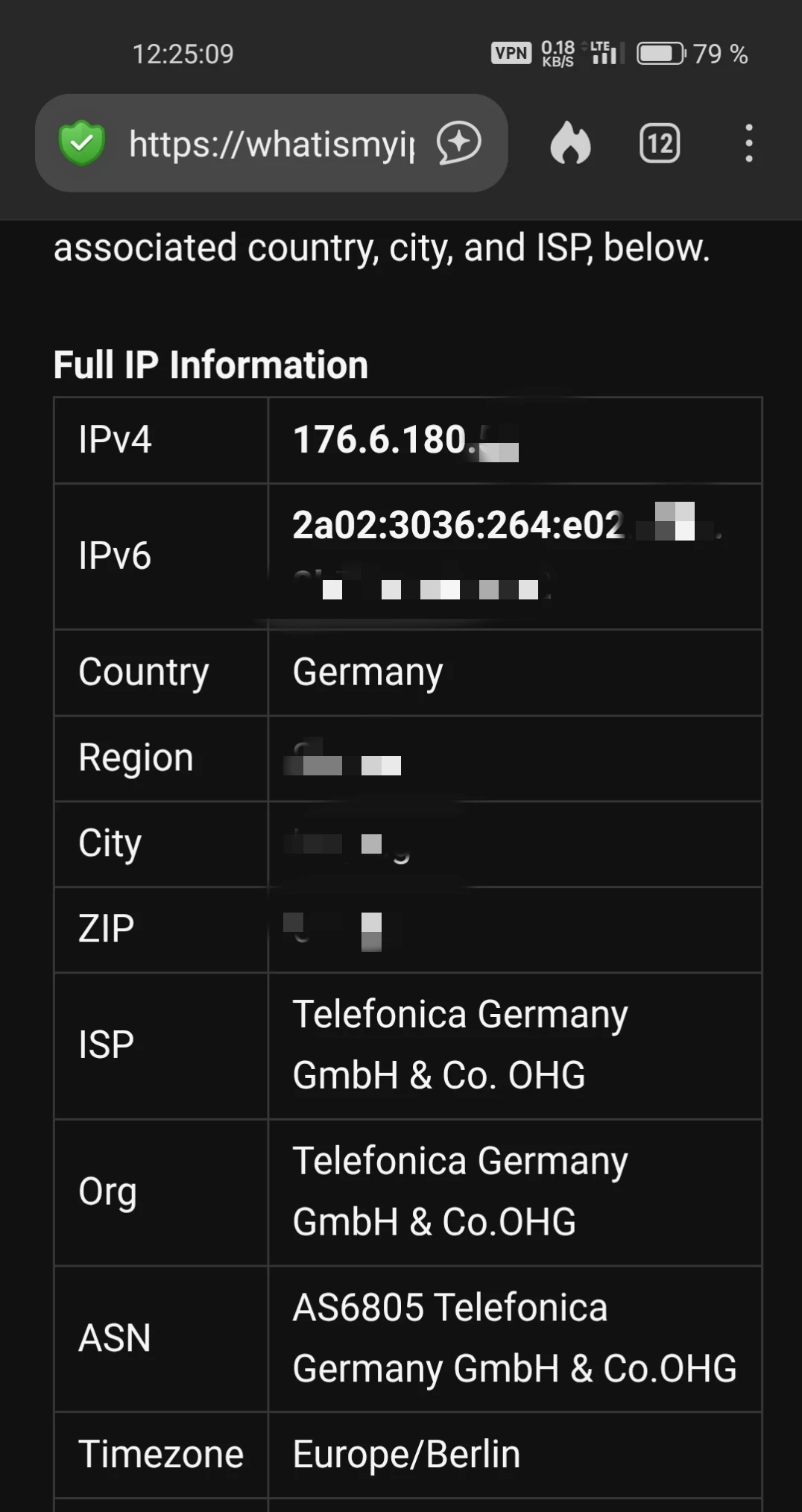Tap the ISP Telefonica Germany value
The image size is (802, 1512).
pos(460,1045)
